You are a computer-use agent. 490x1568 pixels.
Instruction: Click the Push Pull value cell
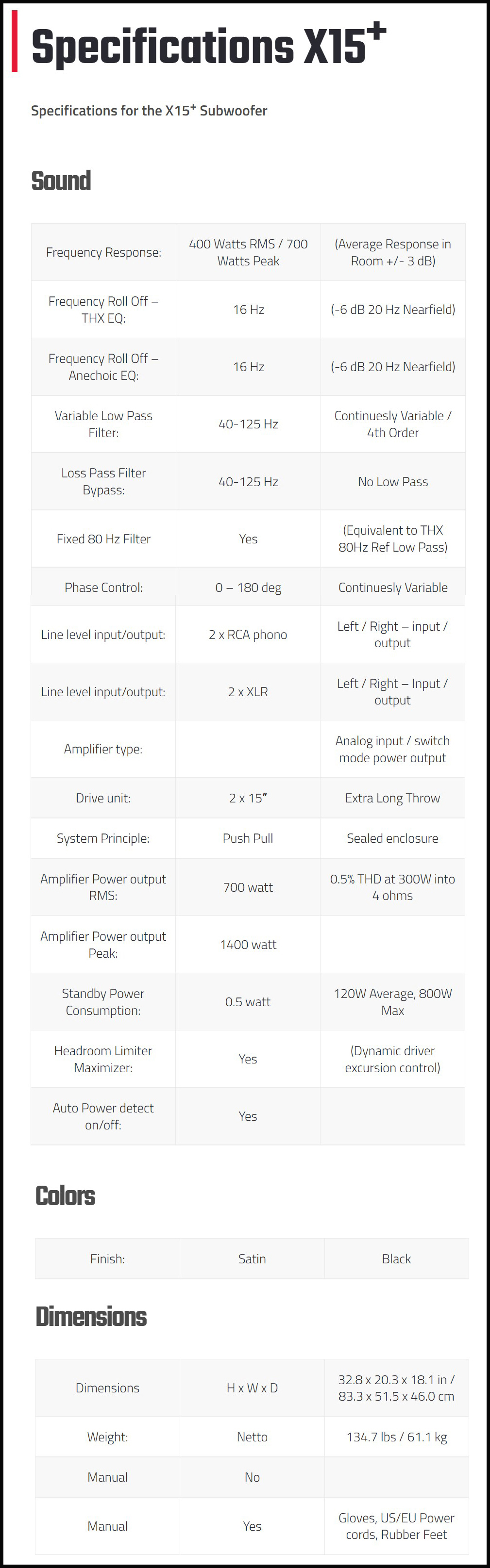pyautogui.click(x=248, y=838)
